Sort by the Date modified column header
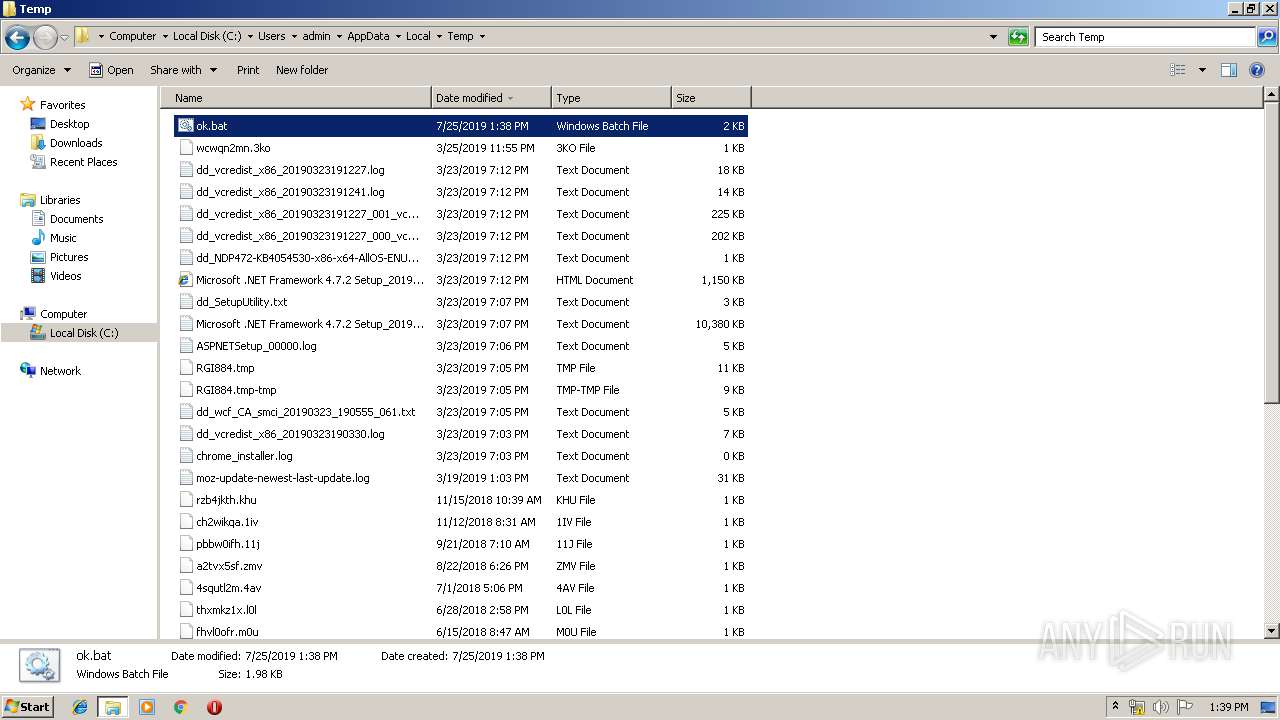The height and width of the screenshot is (720, 1280). pos(491,98)
